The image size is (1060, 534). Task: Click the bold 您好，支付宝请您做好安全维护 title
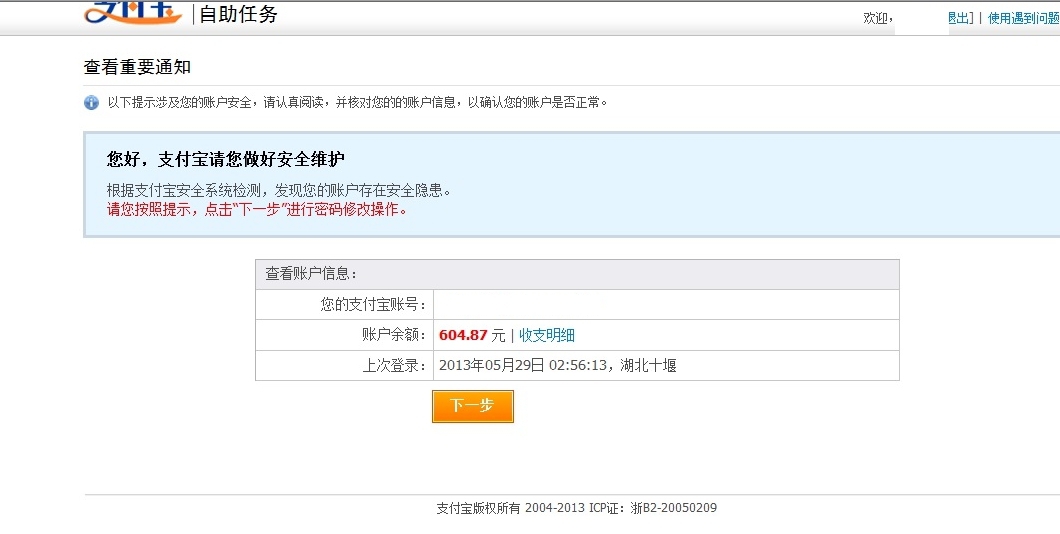point(226,160)
